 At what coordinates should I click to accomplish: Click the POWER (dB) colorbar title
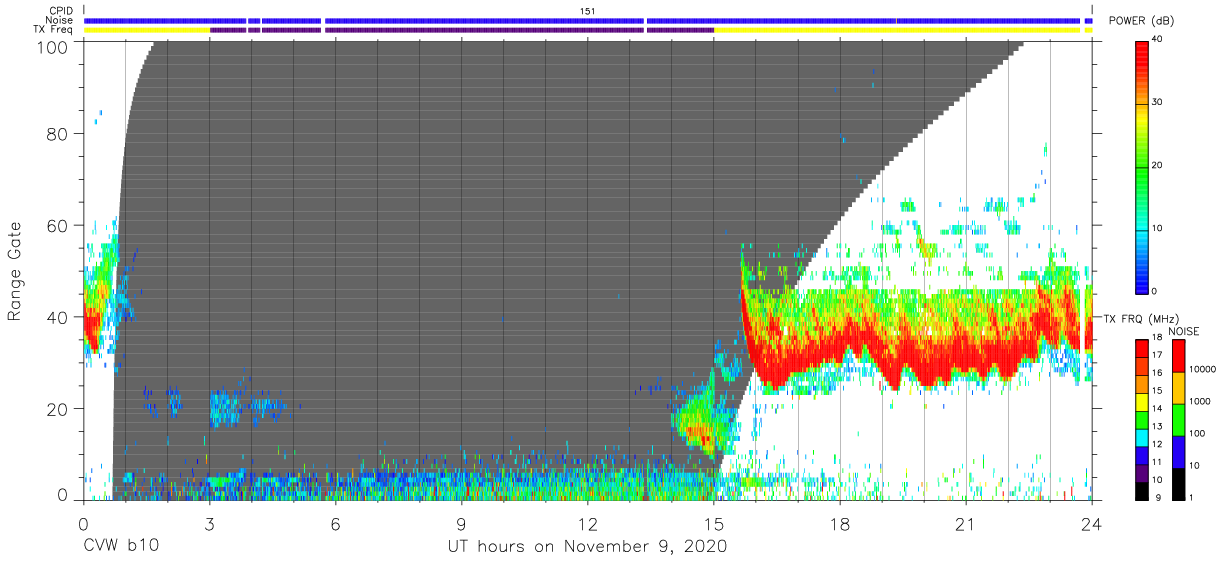(x=1140, y=21)
